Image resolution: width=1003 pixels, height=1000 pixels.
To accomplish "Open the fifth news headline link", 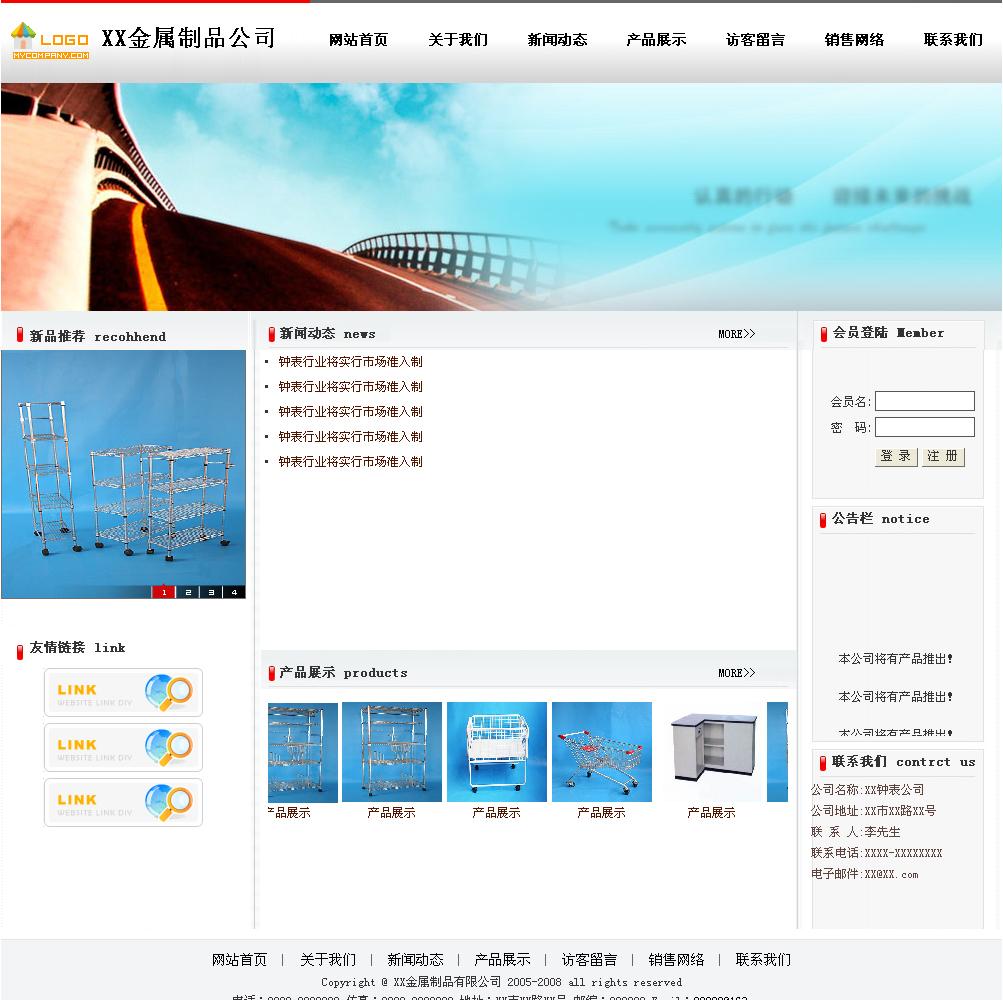I will 350,461.
